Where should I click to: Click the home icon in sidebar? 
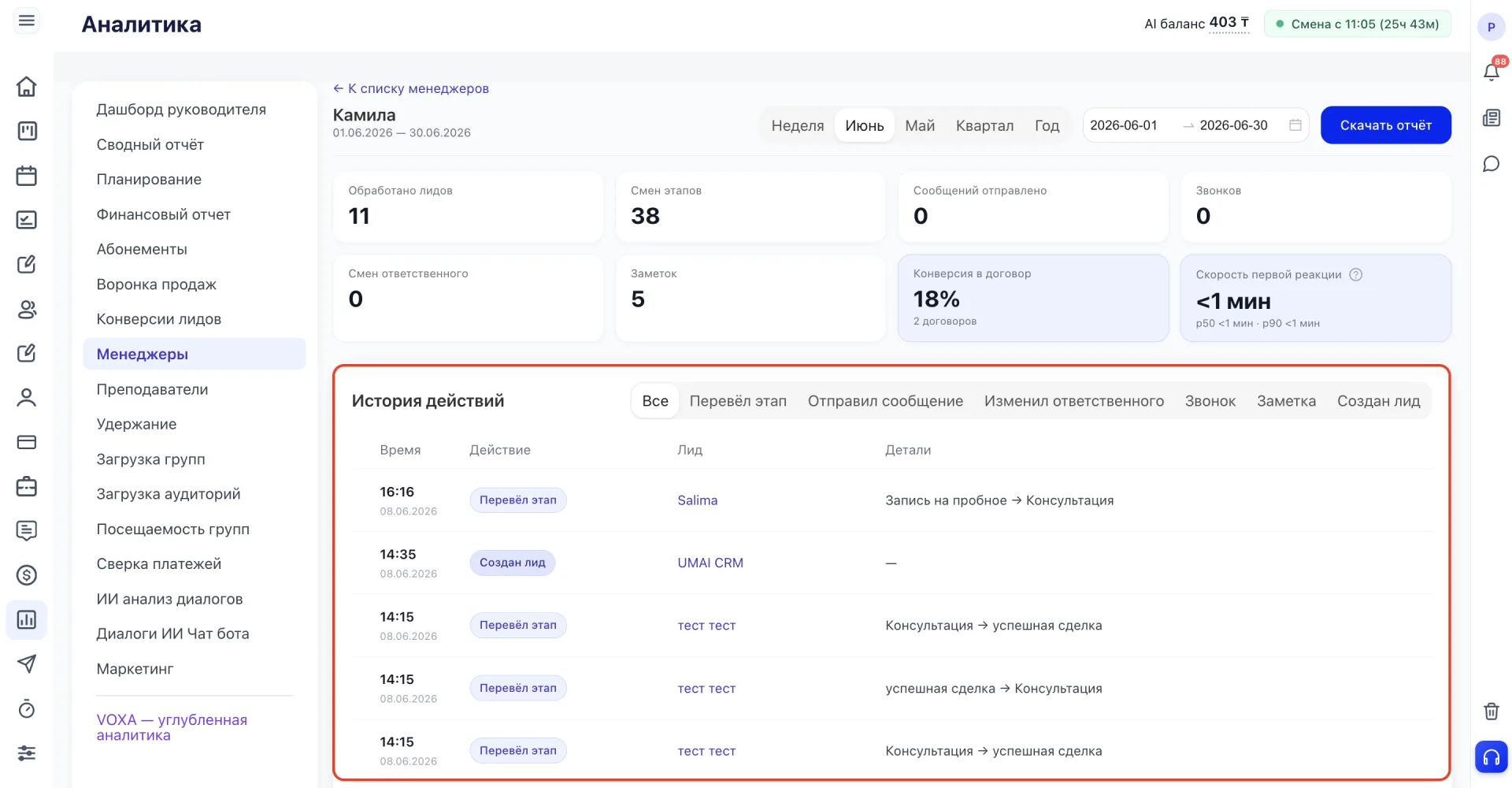tap(27, 87)
